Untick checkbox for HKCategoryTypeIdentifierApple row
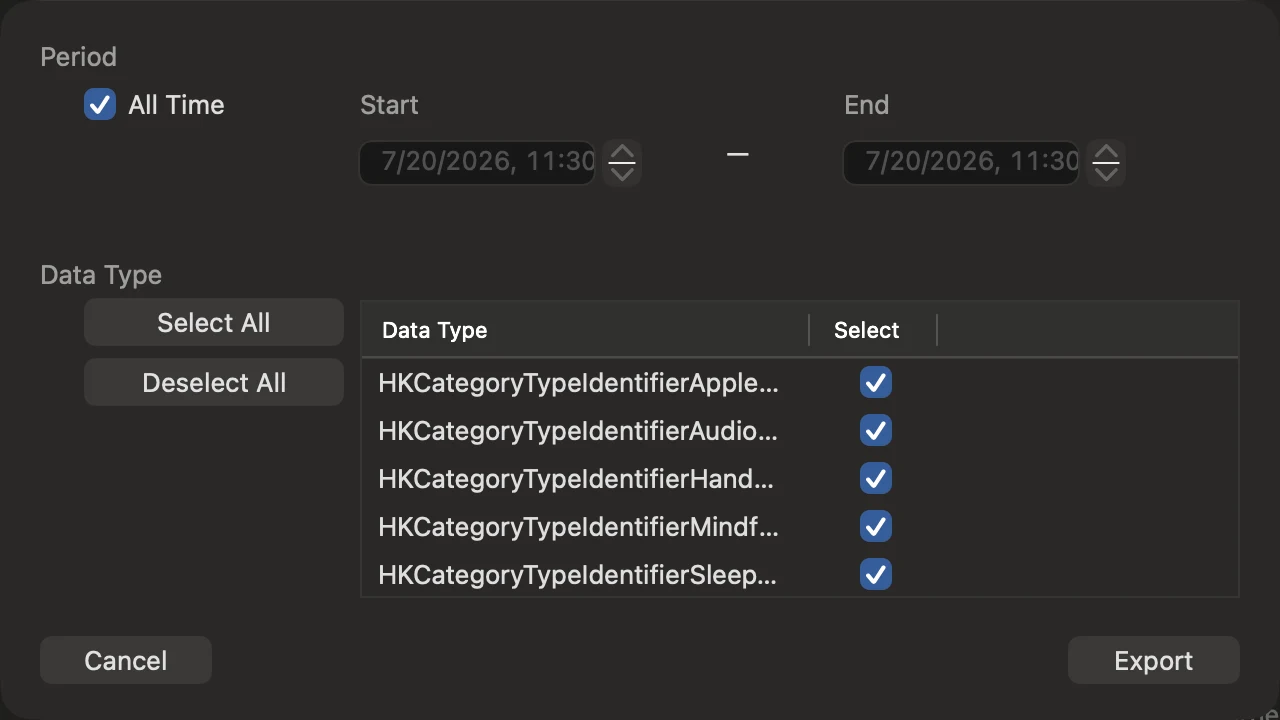1280x720 pixels. (x=876, y=383)
